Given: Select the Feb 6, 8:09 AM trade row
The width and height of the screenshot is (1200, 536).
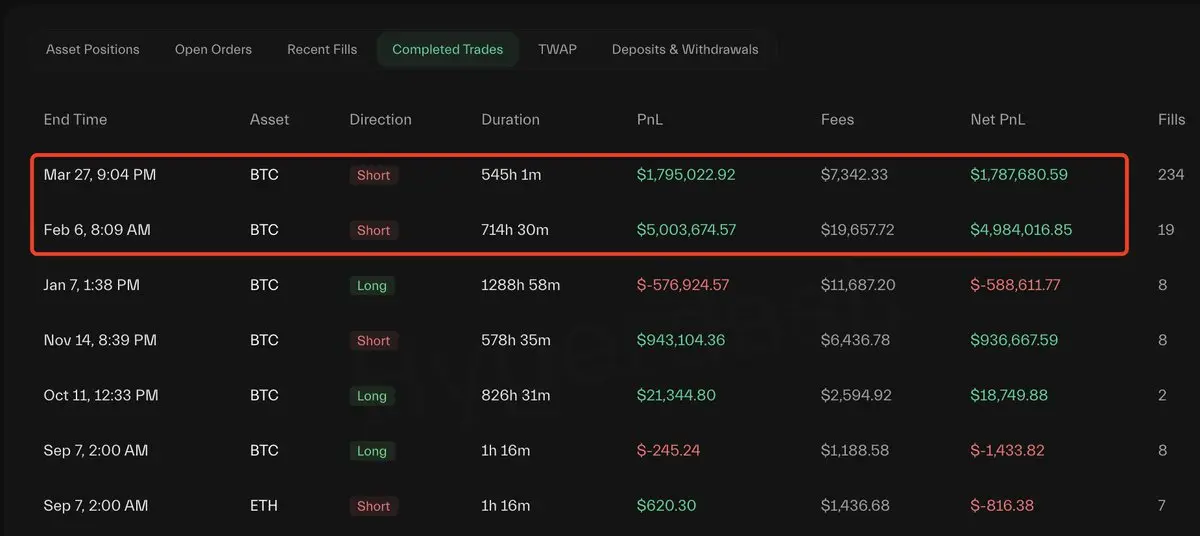Looking at the screenshot, I should tap(579, 230).
